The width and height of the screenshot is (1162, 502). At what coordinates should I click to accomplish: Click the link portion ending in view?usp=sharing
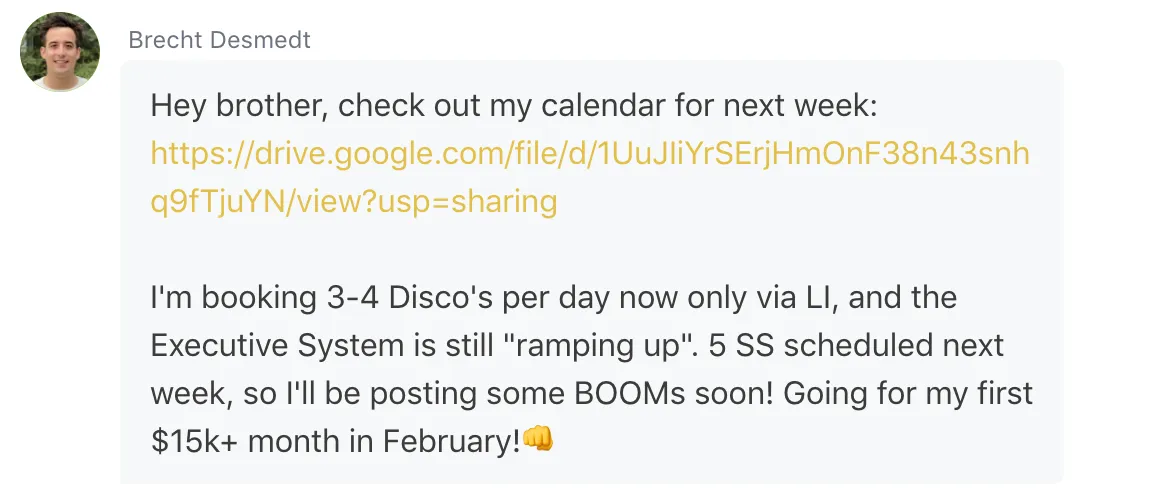[353, 202]
